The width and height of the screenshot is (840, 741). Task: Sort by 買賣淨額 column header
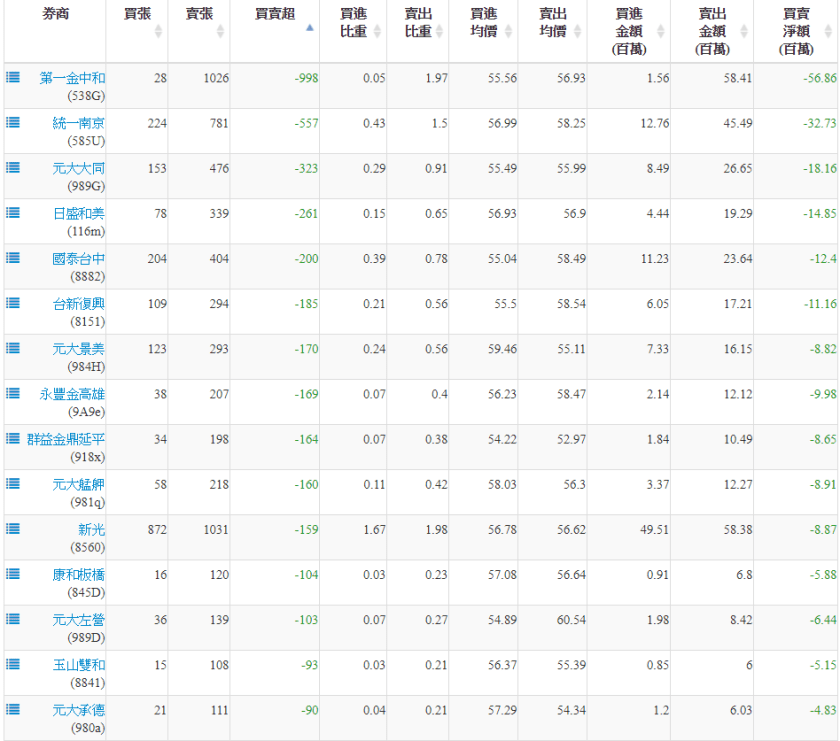pyautogui.click(x=797, y=30)
